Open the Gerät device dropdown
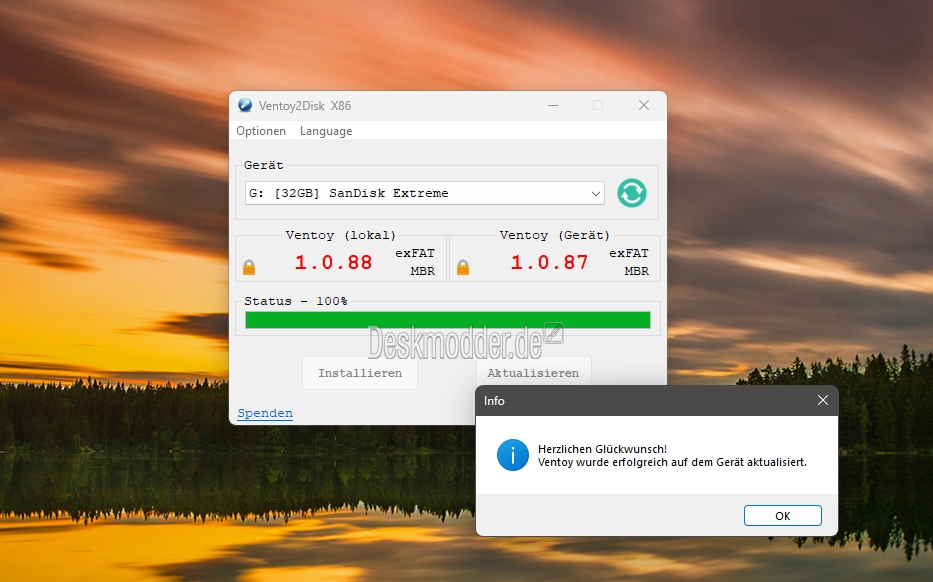This screenshot has height=582, width=933. pyautogui.click(x=425, y=193)
